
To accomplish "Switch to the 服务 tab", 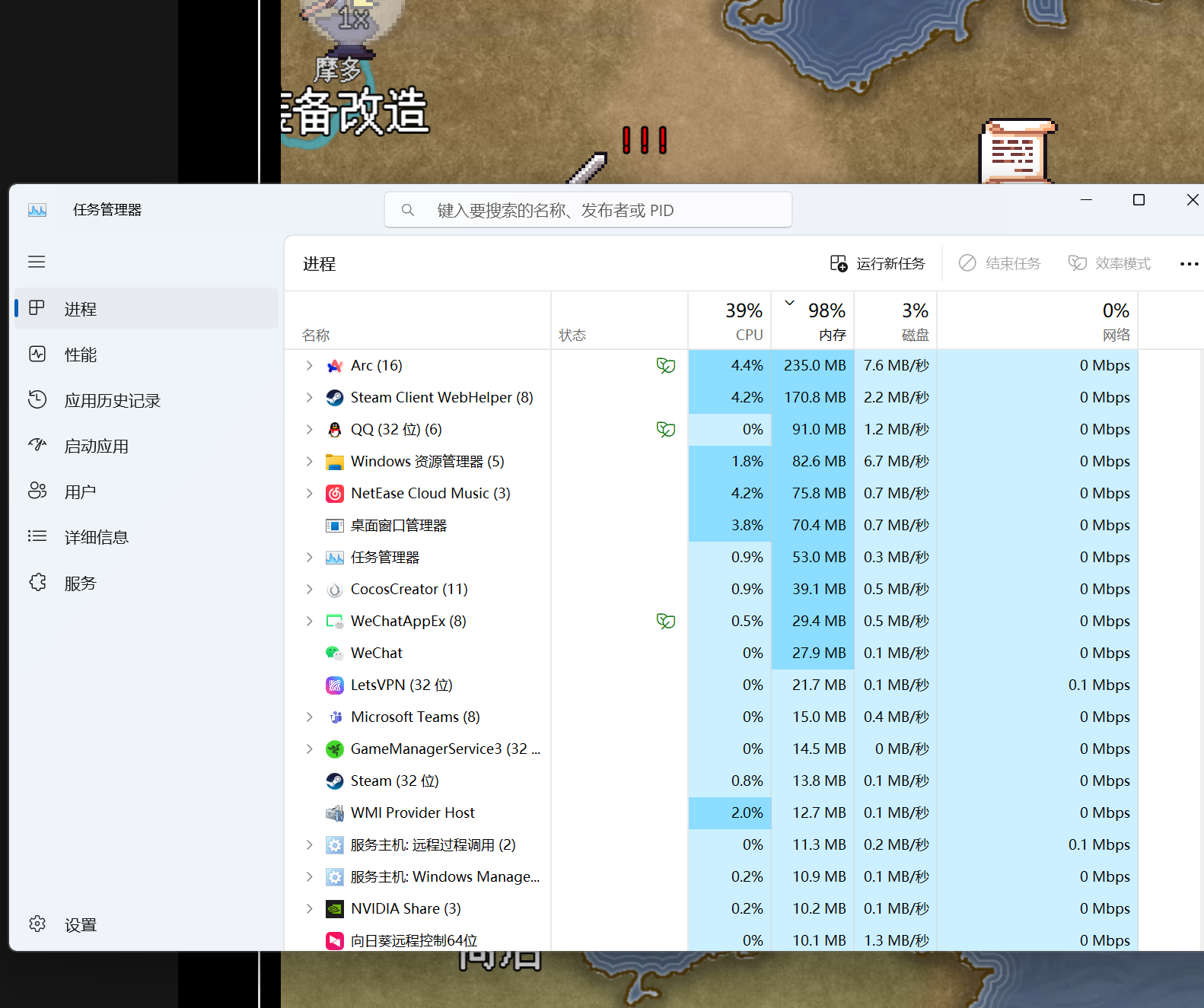I will coord(147,583).
